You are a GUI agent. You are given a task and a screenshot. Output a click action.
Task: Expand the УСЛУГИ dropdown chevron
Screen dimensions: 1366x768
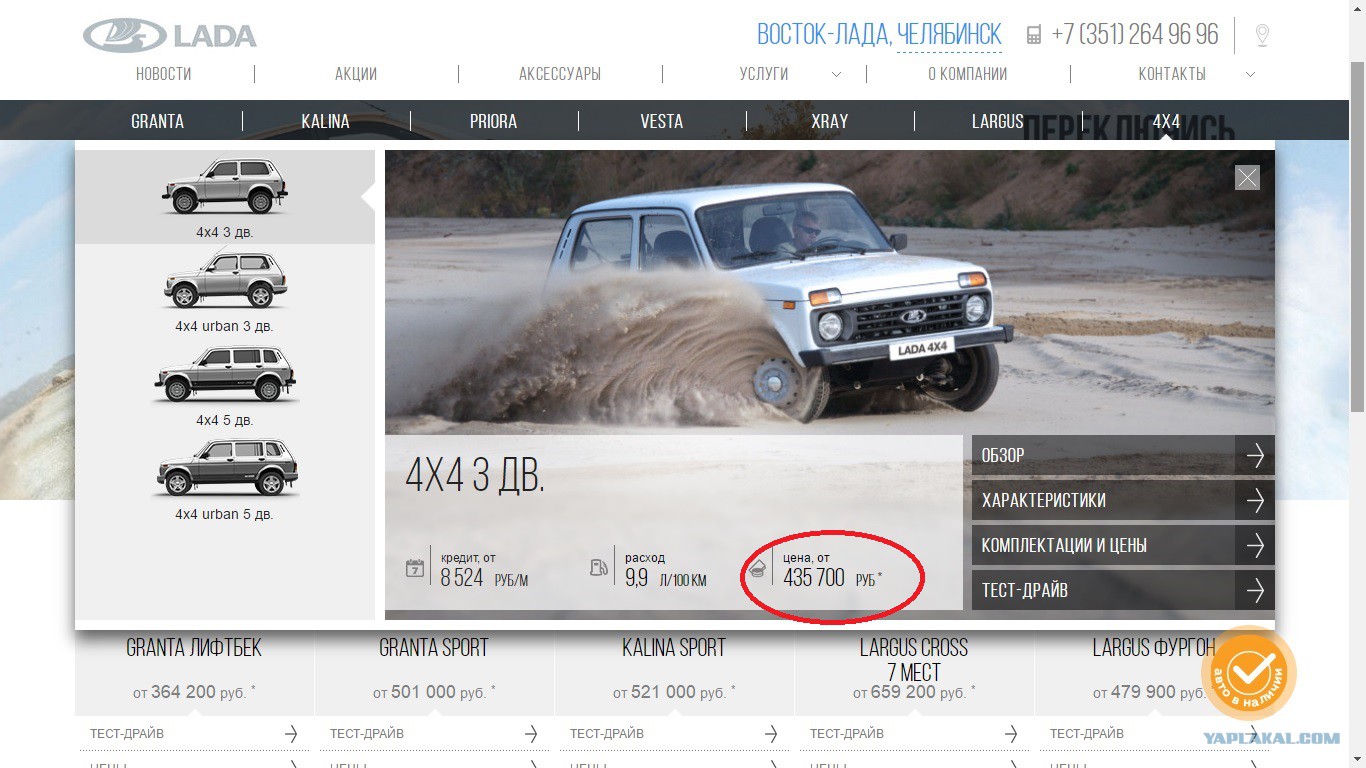(x=836, y=74)
